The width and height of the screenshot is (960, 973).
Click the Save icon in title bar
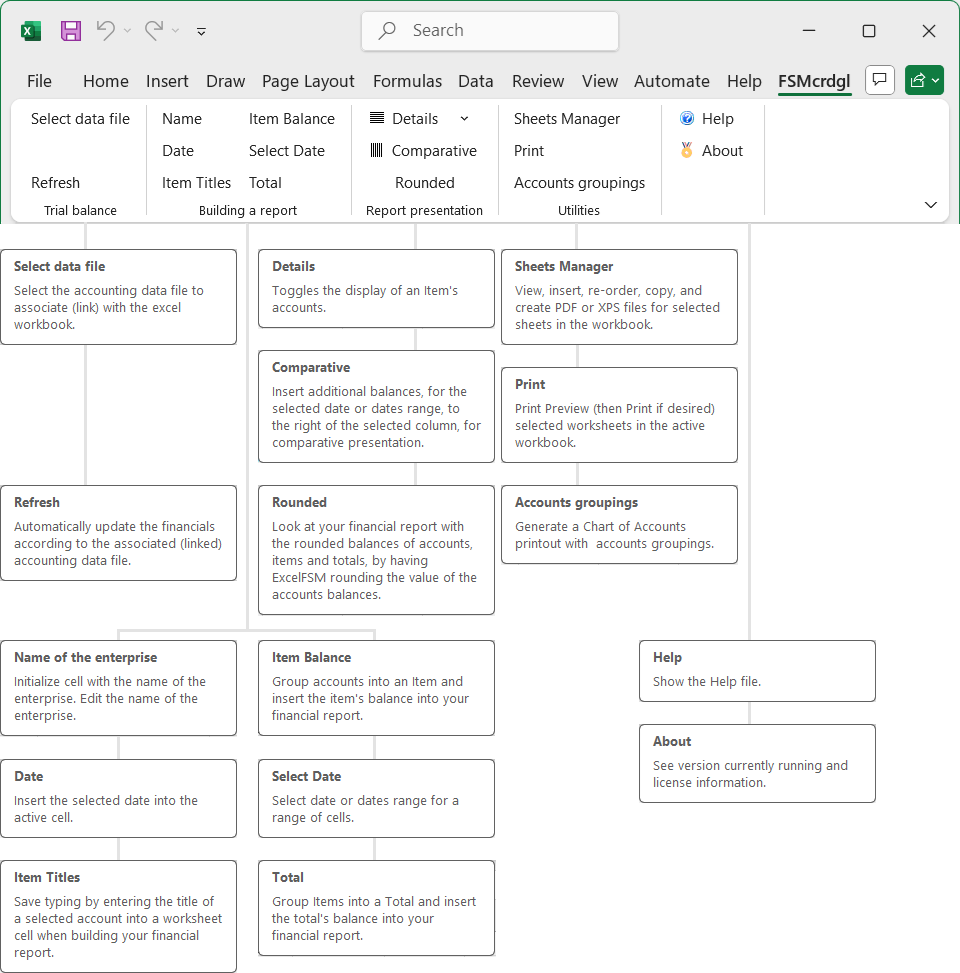[x=71, y=31]
